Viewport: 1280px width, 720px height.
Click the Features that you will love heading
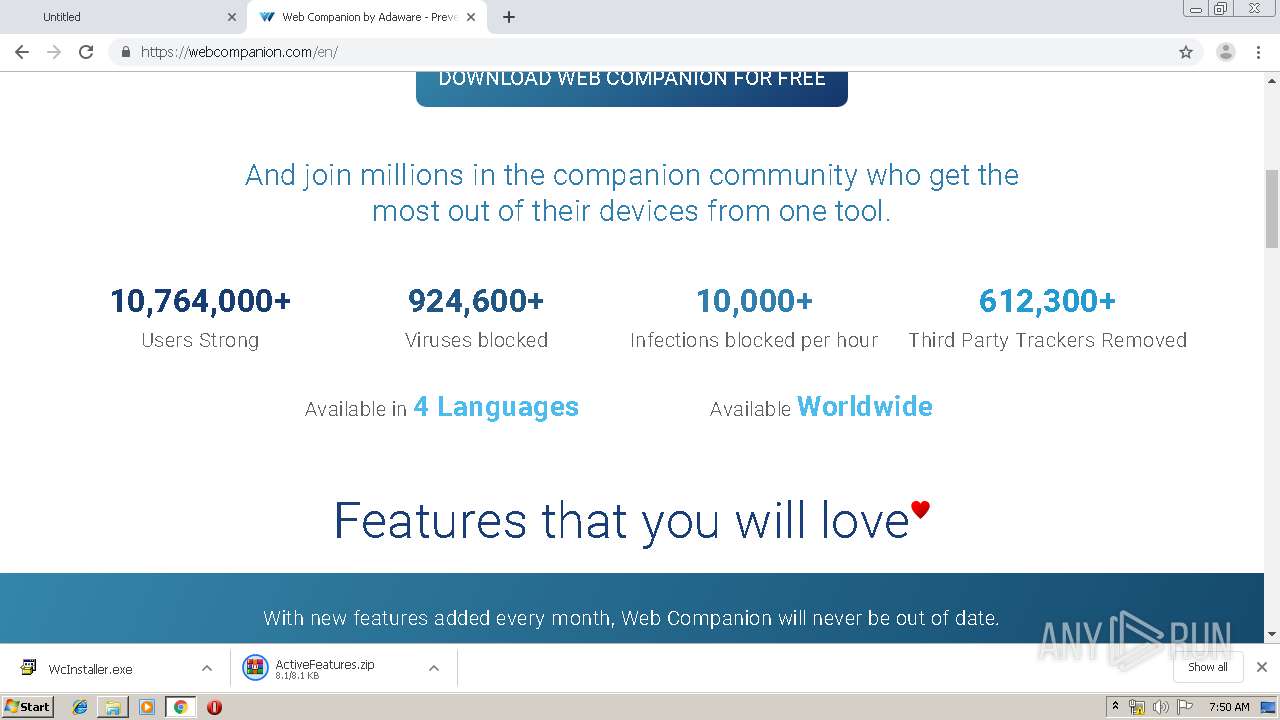tap(621, 521)
